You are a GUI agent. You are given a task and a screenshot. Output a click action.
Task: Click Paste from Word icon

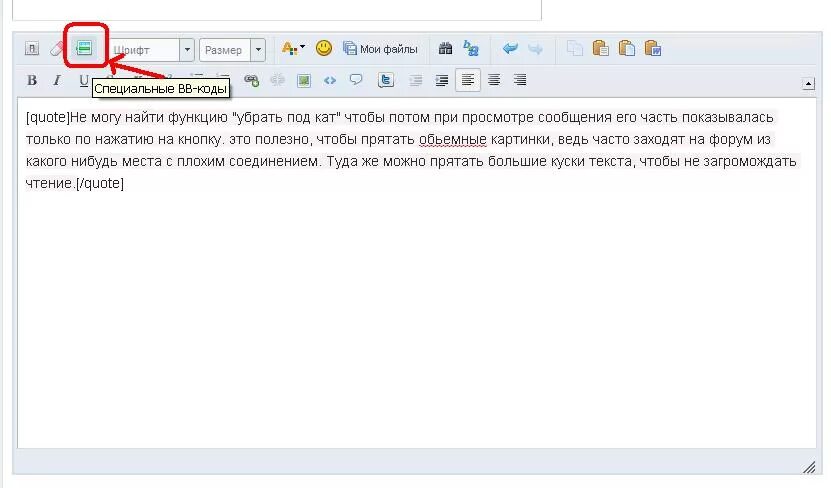[x=652, y=48]
